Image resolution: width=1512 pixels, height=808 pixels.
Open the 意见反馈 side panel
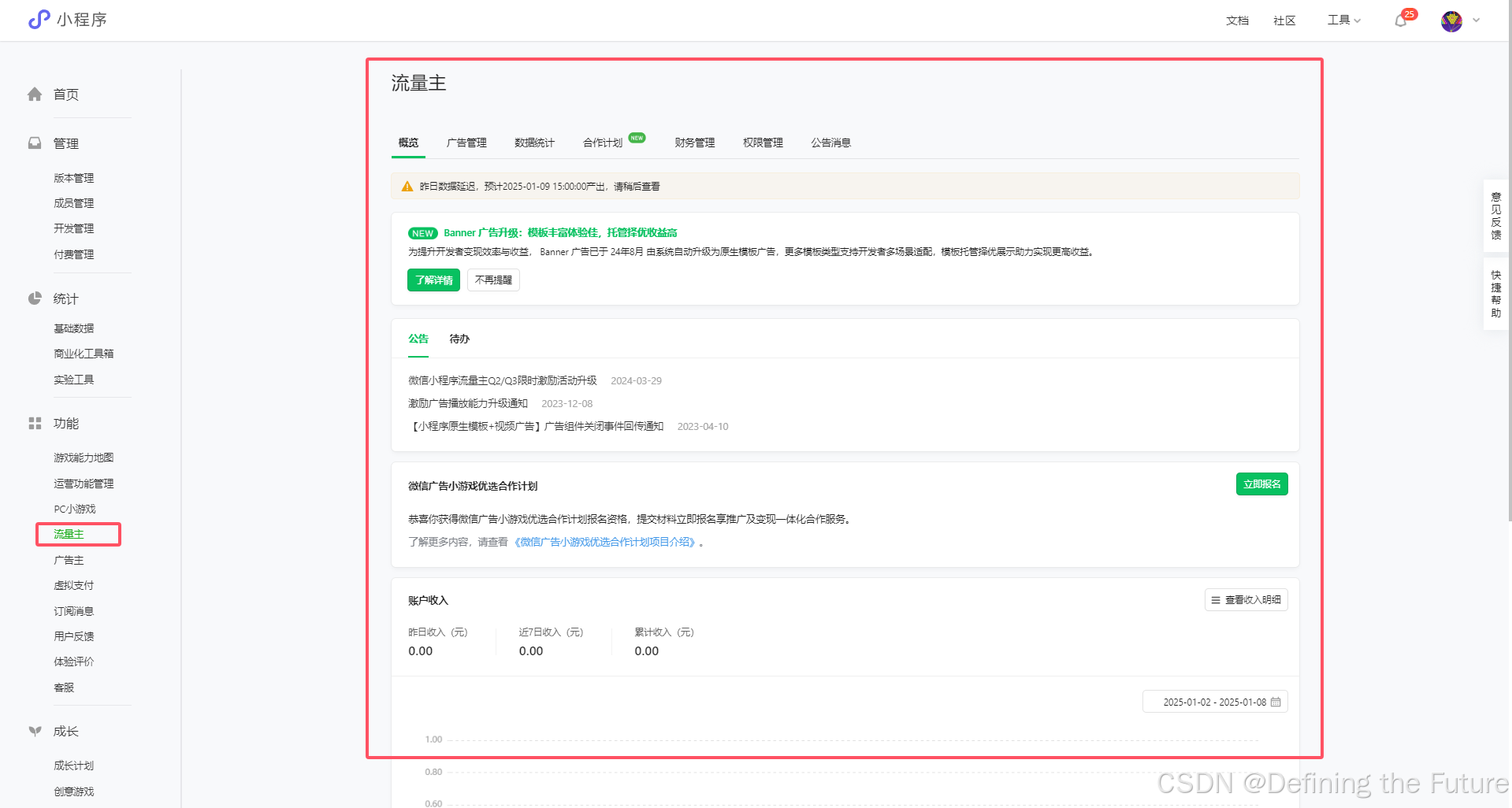click(1495, 216)
